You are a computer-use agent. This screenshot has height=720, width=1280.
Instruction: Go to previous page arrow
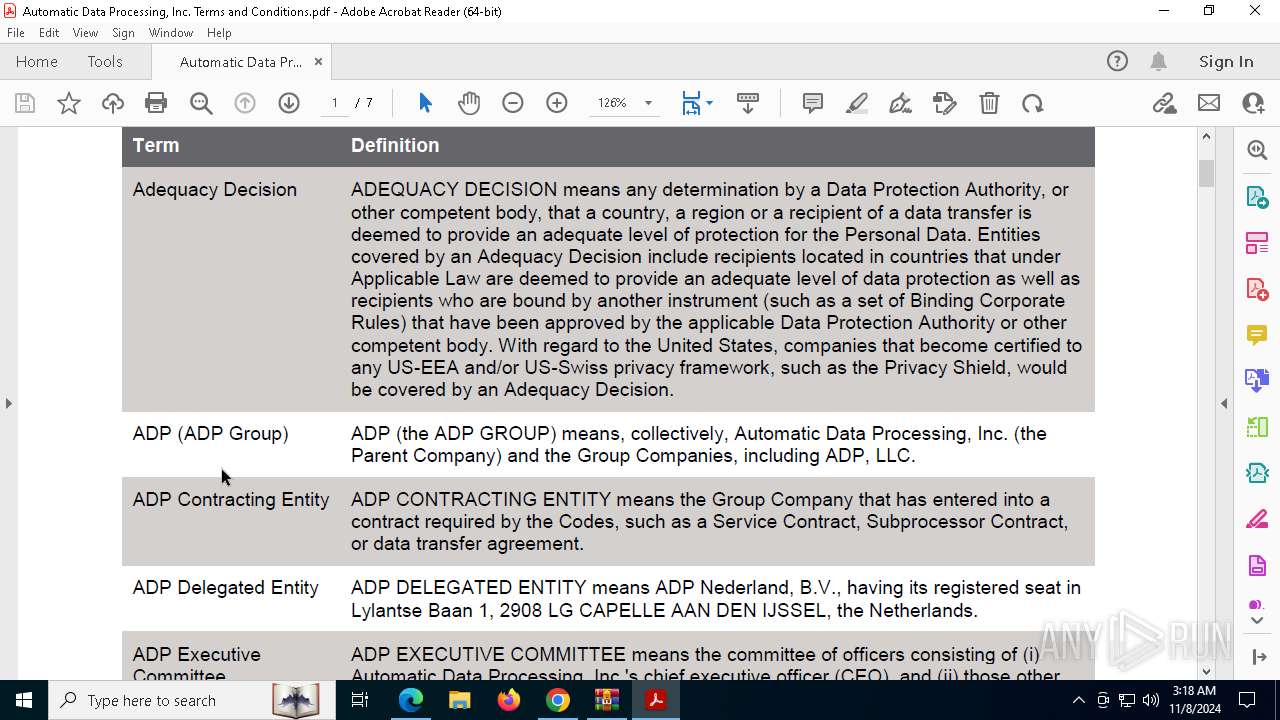[x=245, y=103]
